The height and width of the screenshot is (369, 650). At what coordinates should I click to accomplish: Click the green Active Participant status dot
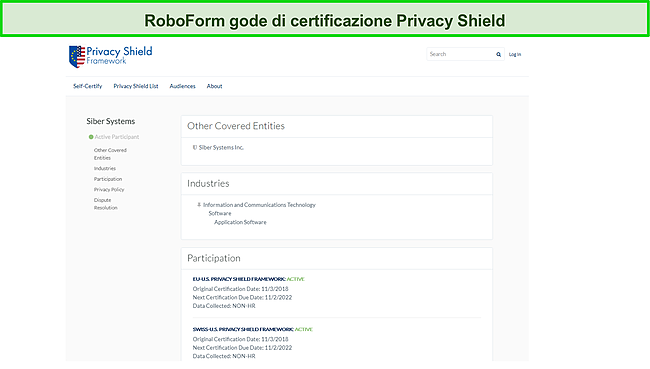click(x=91, y=137)
